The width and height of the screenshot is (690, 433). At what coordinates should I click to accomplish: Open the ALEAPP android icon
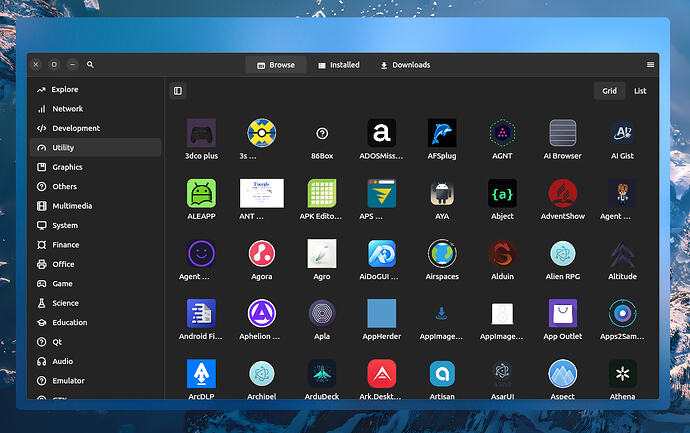point(201,193)
